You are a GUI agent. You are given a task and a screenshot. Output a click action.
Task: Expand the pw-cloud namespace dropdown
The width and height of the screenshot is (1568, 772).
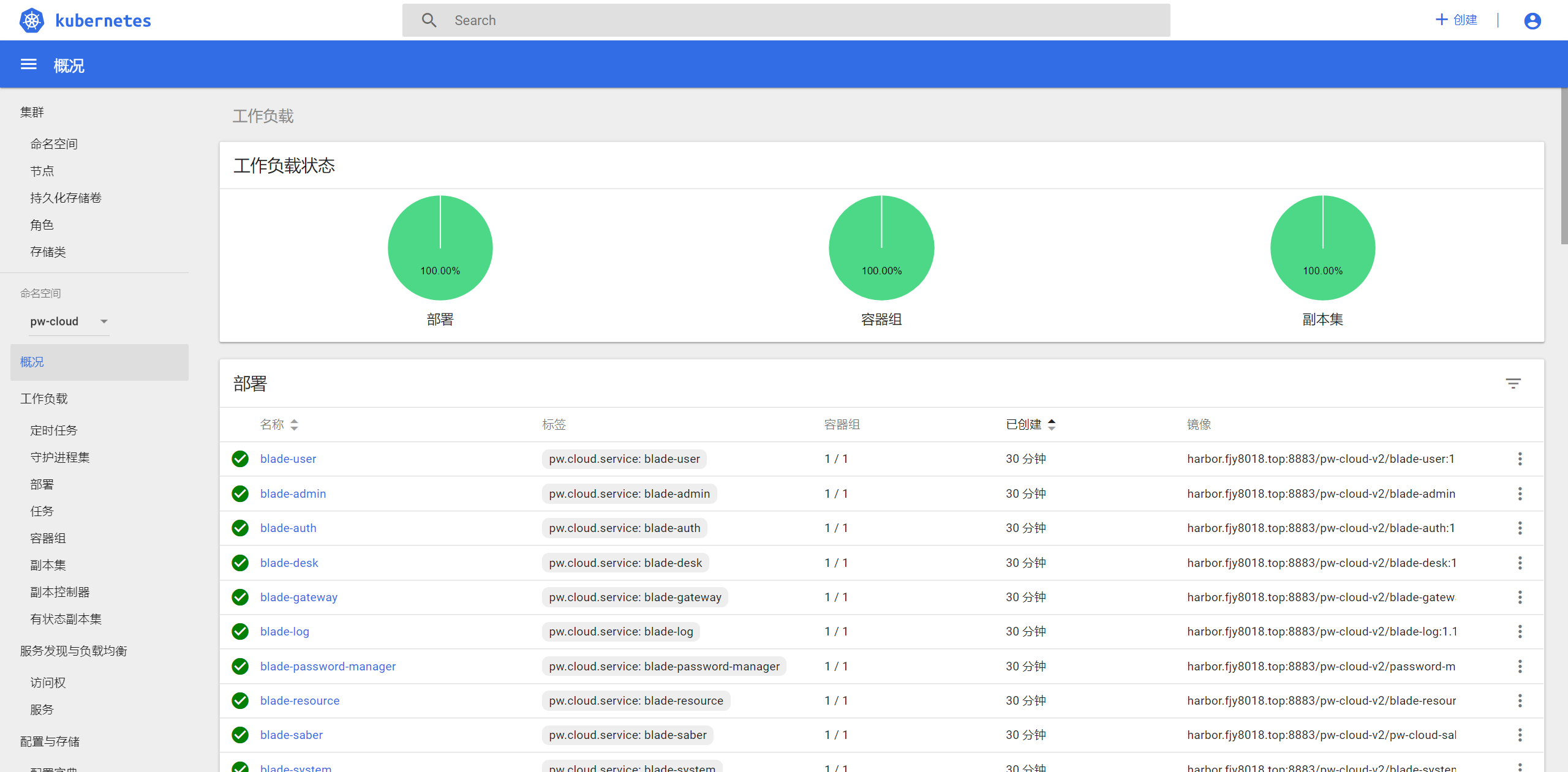(x=104, y=321)
